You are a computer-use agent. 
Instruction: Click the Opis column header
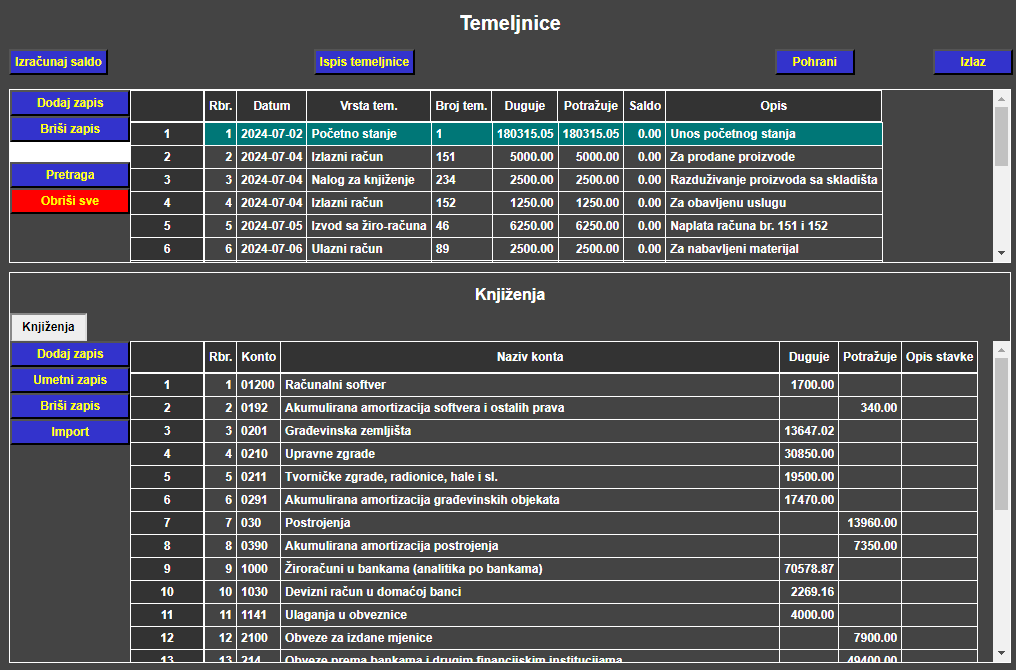tap(774, 106)
